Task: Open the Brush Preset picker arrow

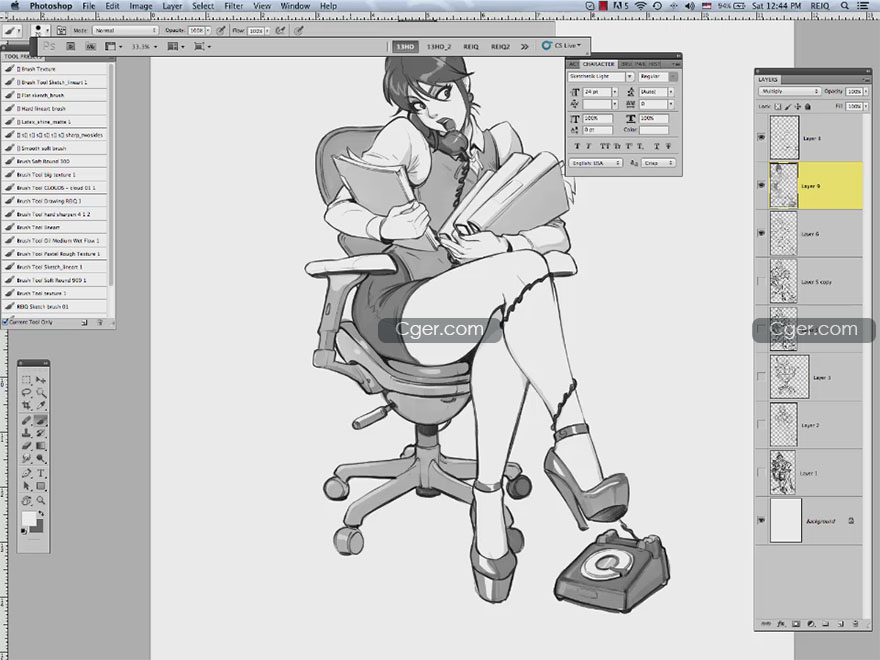Action: click(48, 30)
